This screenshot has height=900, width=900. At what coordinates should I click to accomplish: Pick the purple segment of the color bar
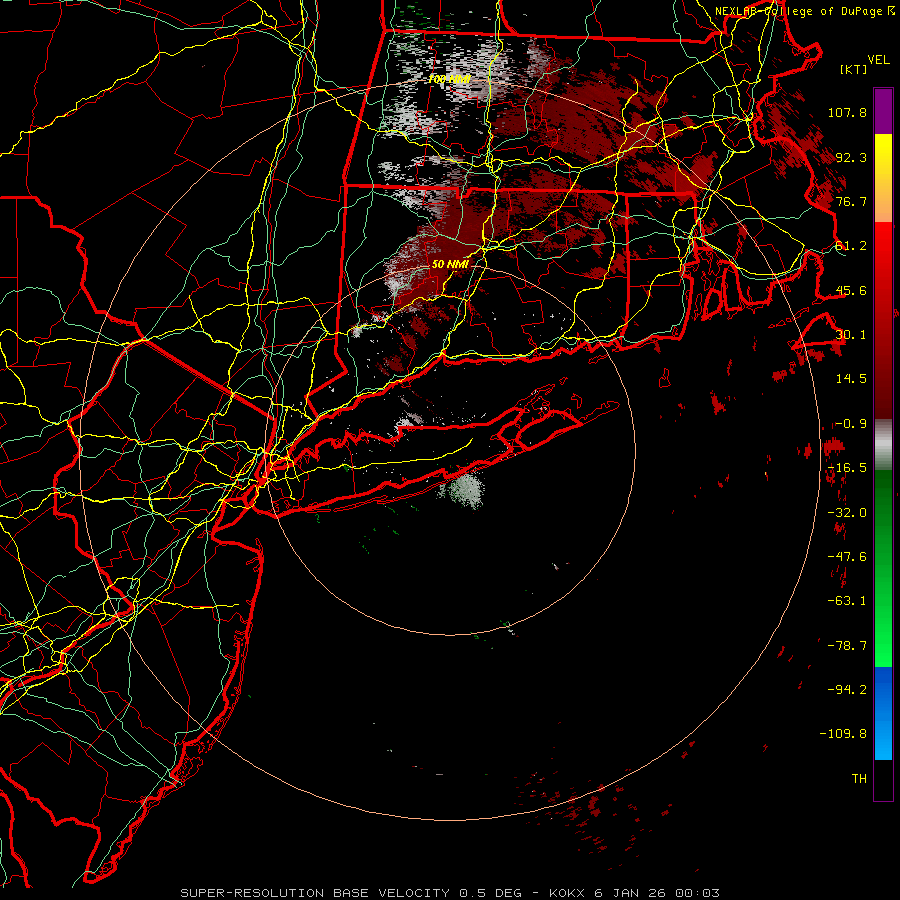[883, 111]
